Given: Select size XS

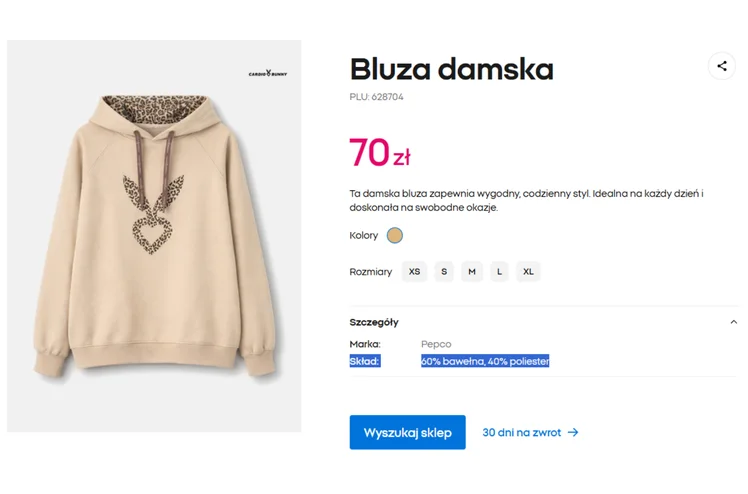Looking at the screenshot, I should click(x=414, y=271).
